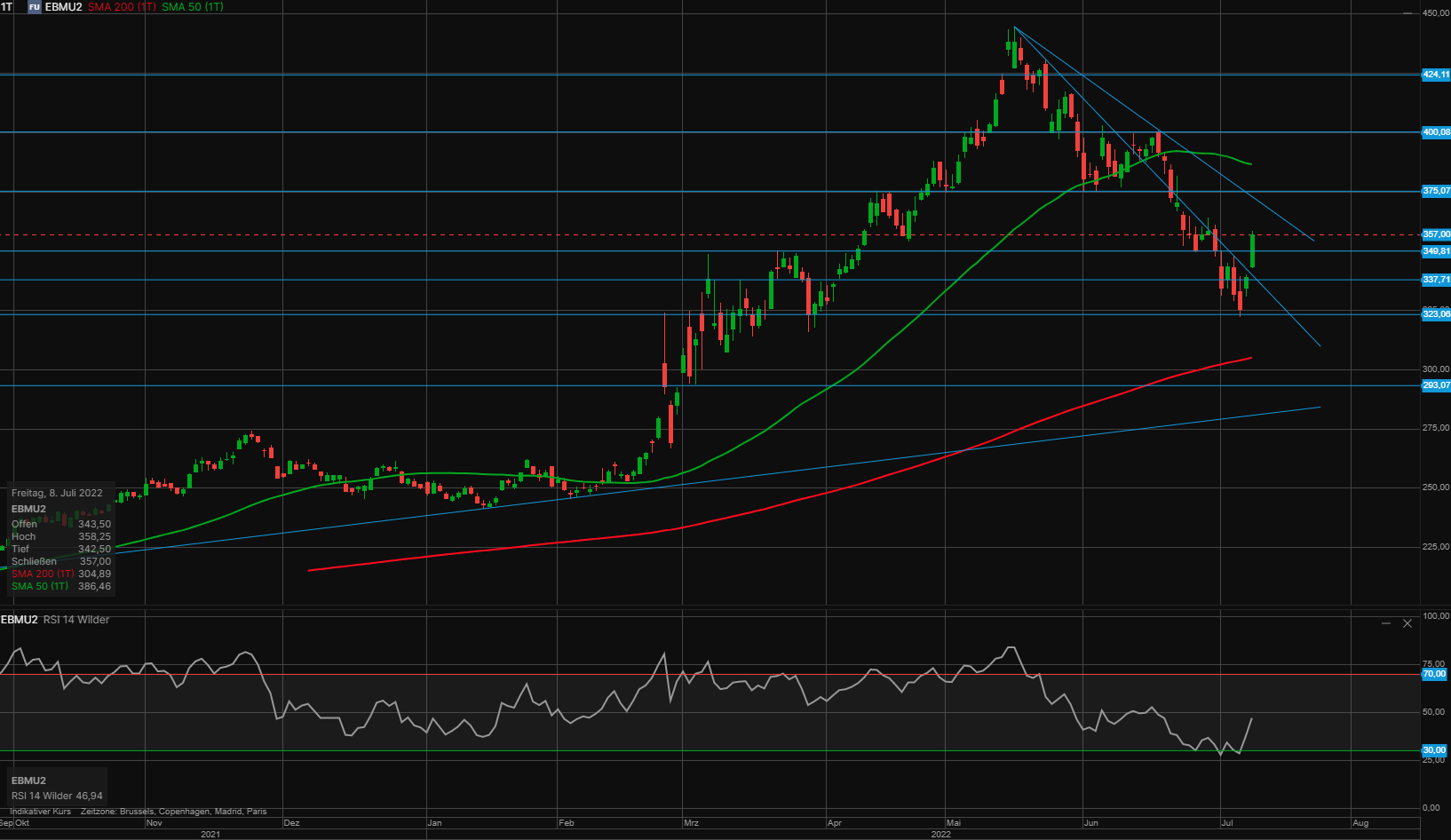
Task: Click the 424,11 horizontal line price tag
Action: tap(1435, 75)
